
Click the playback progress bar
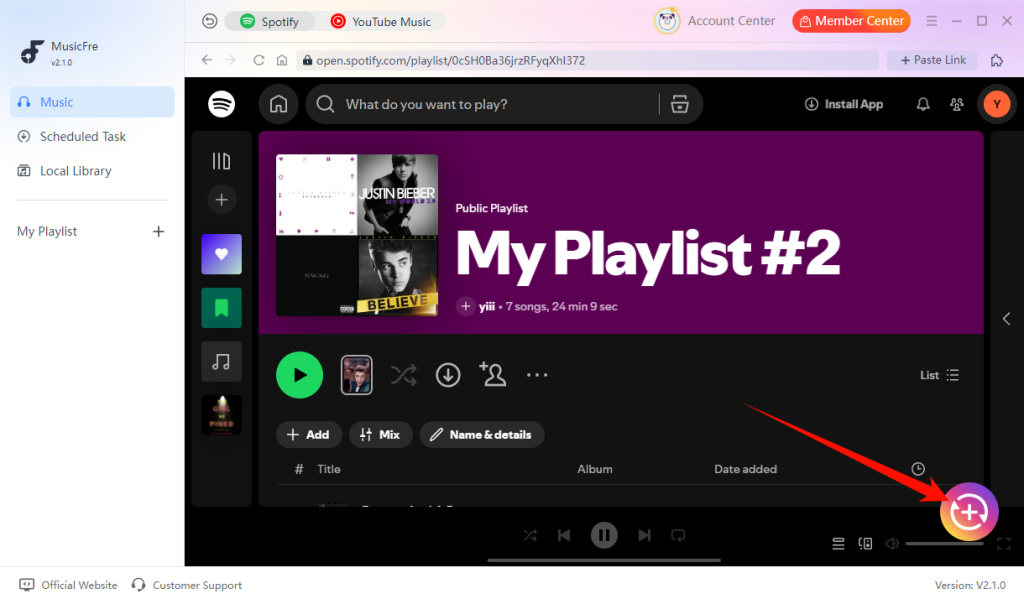coord(604,560)
